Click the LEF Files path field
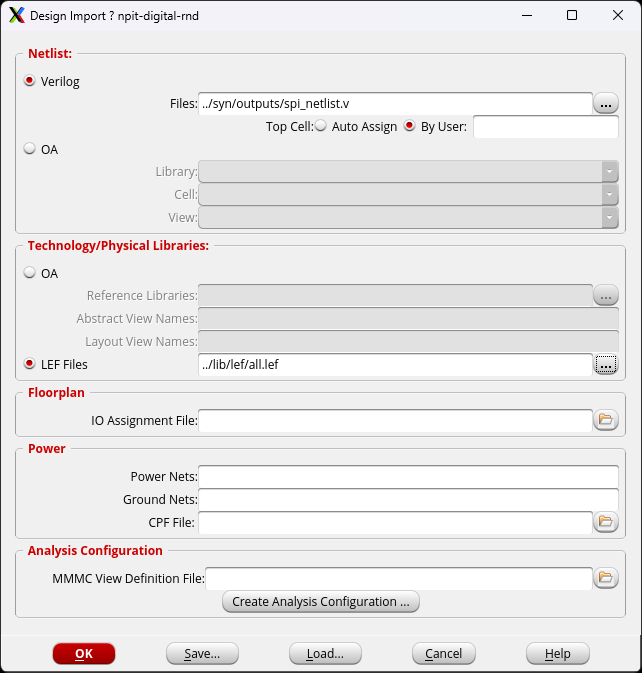This screenshot has height=673, width=642. [x=395, y=365]
